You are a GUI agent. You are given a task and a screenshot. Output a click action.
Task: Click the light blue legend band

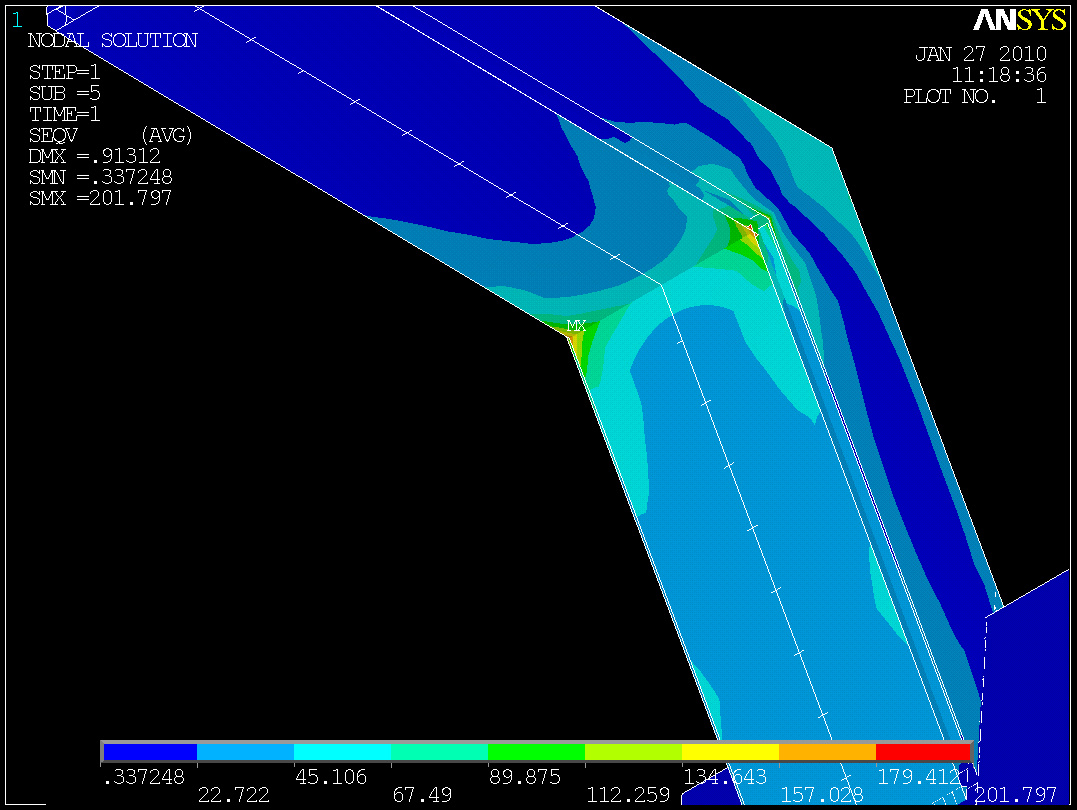[245, 752]
